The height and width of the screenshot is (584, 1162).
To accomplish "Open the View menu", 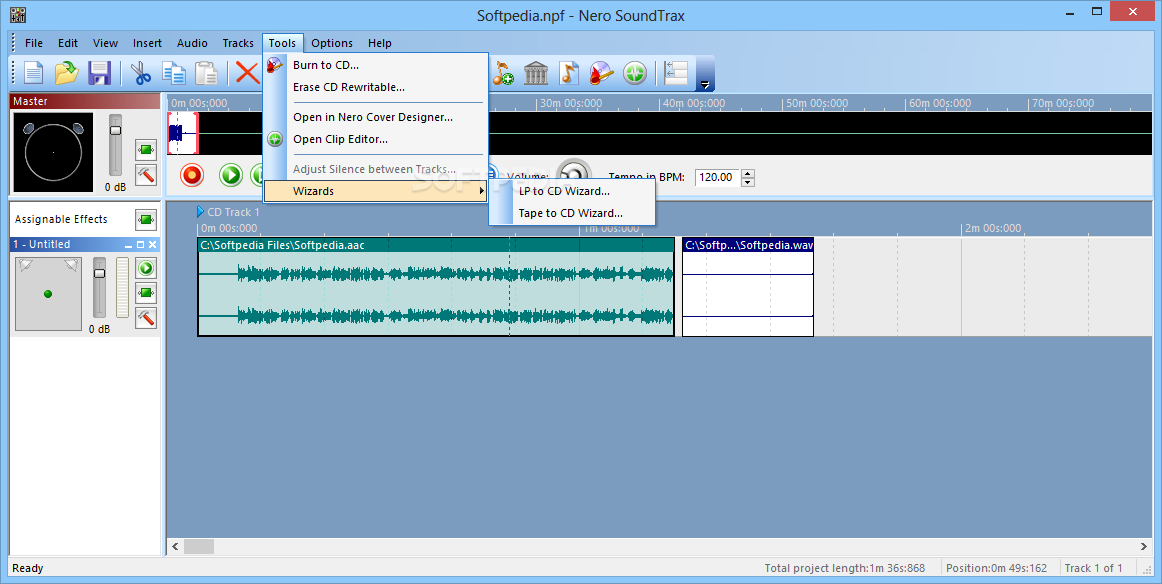I will coord(105,43).
